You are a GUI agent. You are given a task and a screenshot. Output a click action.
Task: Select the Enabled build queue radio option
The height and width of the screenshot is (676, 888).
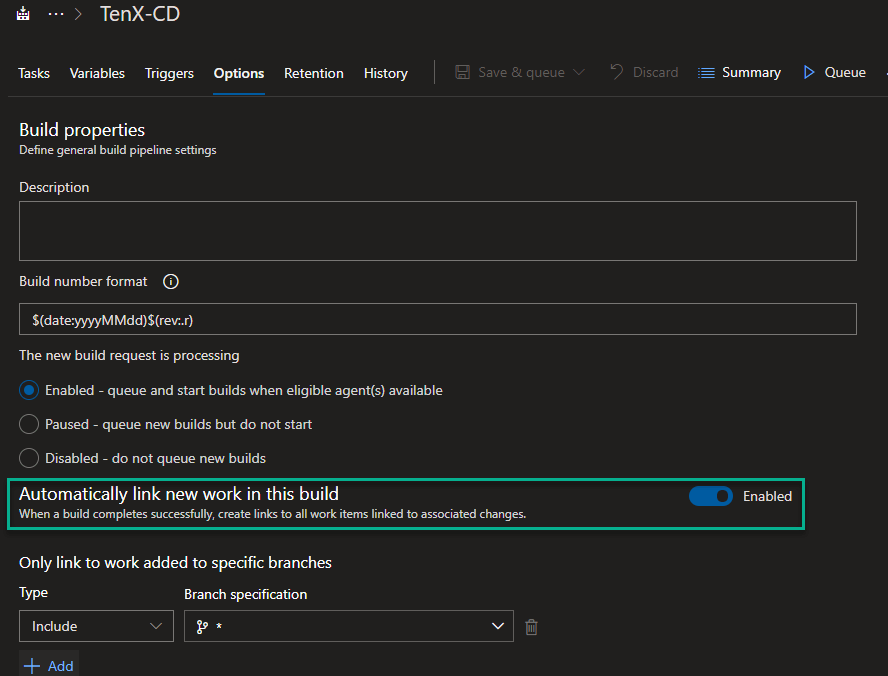click(x=29, y=390)
